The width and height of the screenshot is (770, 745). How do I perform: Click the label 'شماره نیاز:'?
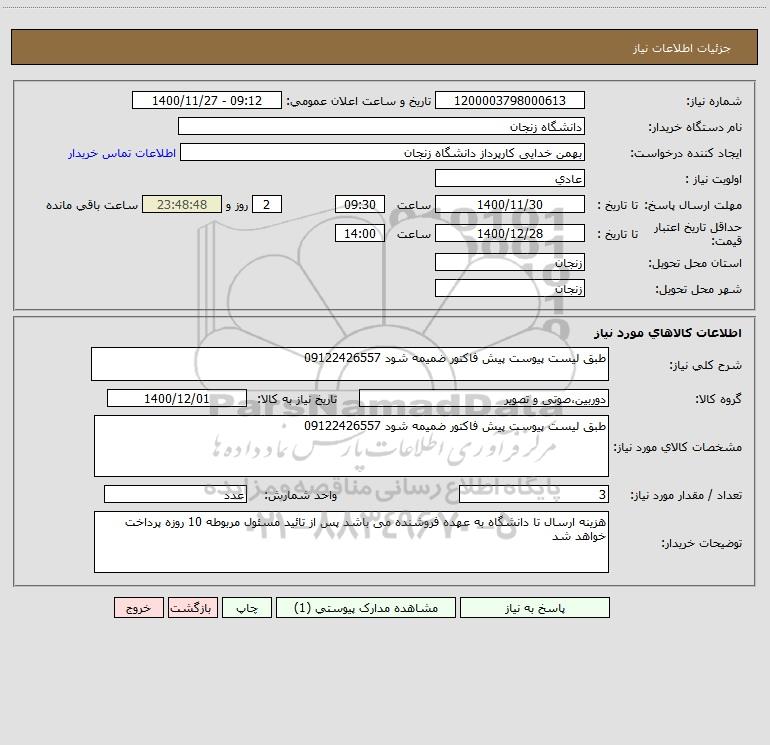coord(714,101)
